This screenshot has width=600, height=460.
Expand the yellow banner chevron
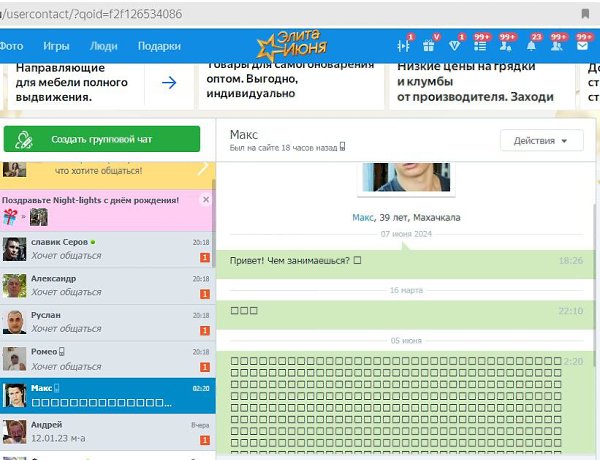point(203,169)
